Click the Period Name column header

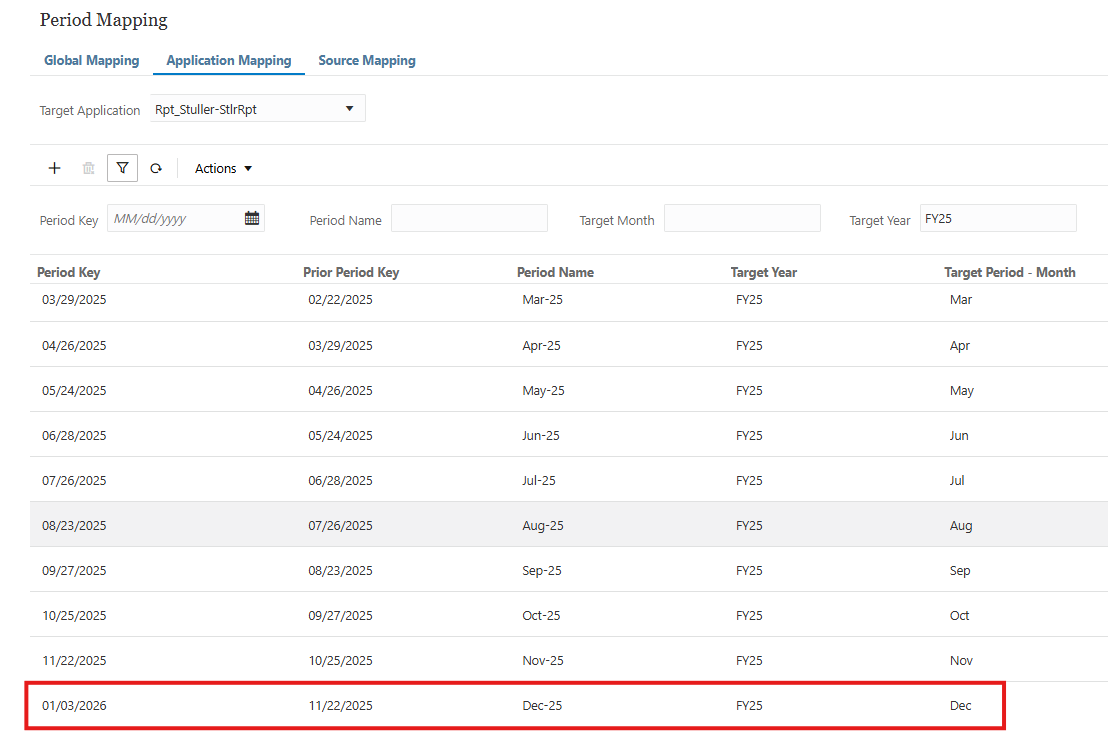tap(555, 272)
